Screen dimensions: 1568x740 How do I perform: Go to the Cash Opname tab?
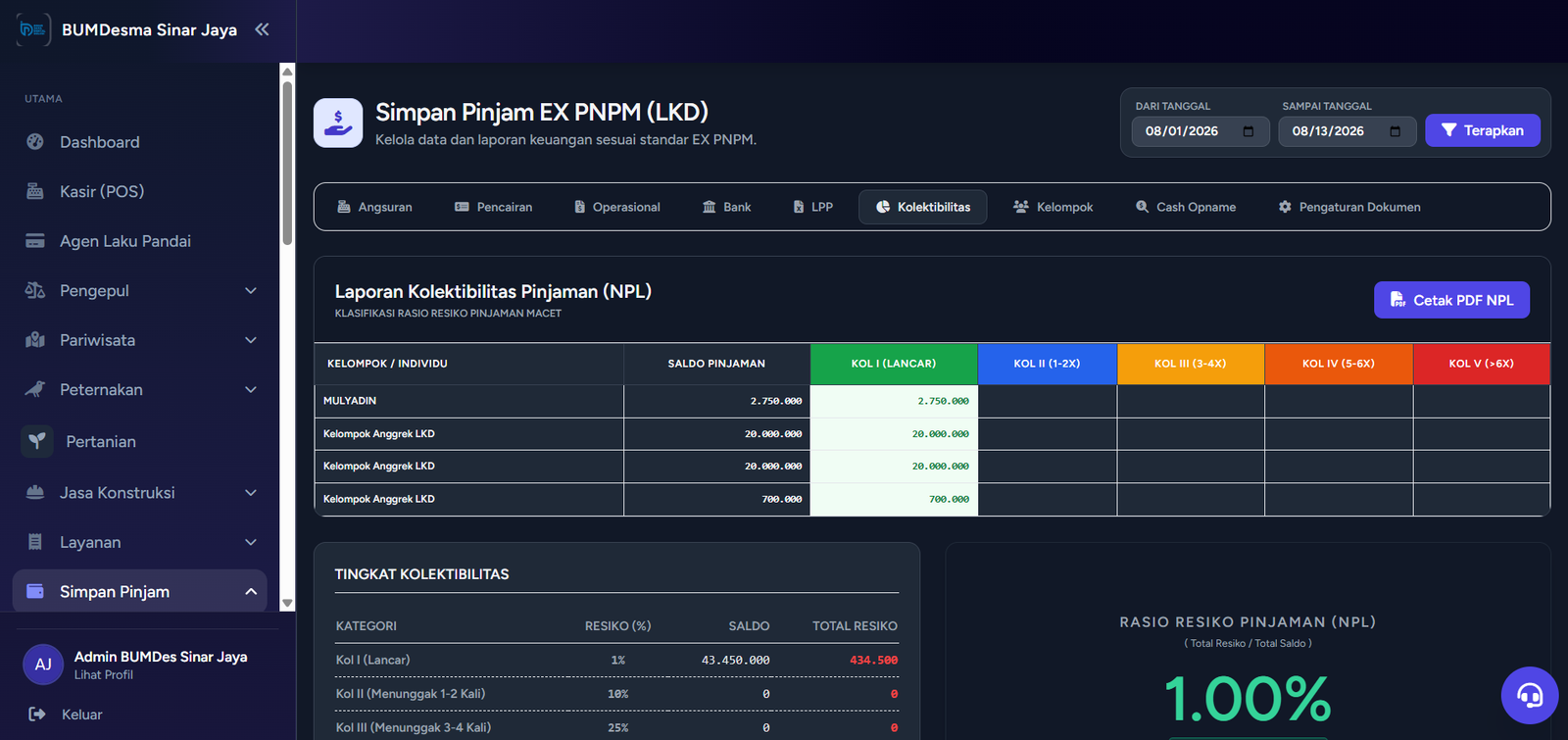(1186, 207)
